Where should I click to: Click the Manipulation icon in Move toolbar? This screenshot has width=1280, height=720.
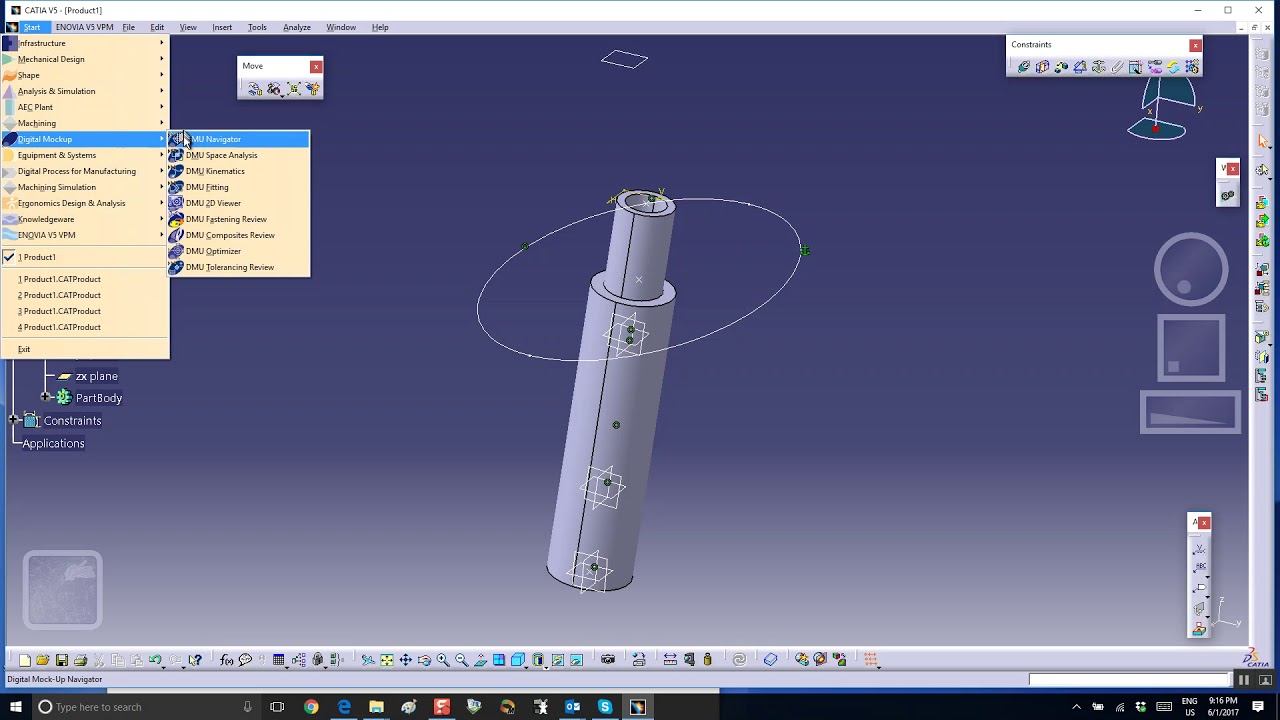click(255, 89)
